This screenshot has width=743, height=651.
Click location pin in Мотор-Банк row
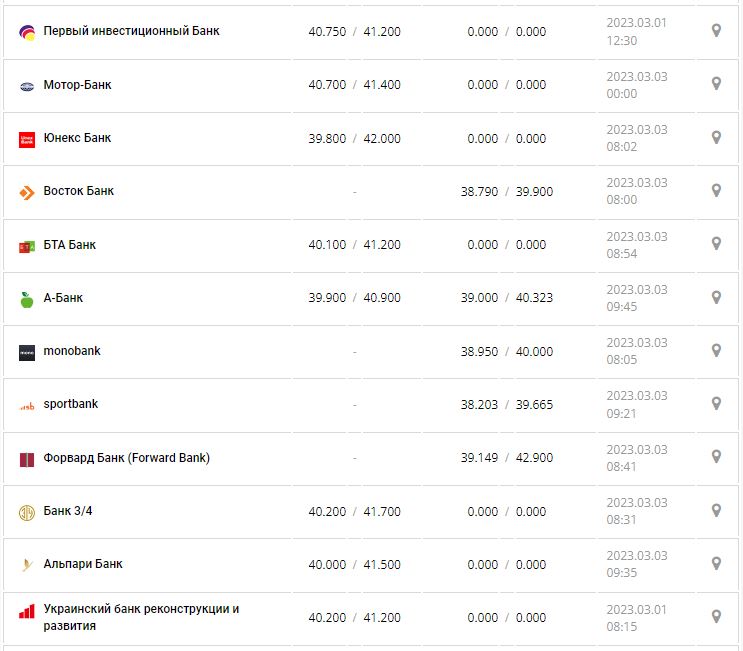point(716,84)
